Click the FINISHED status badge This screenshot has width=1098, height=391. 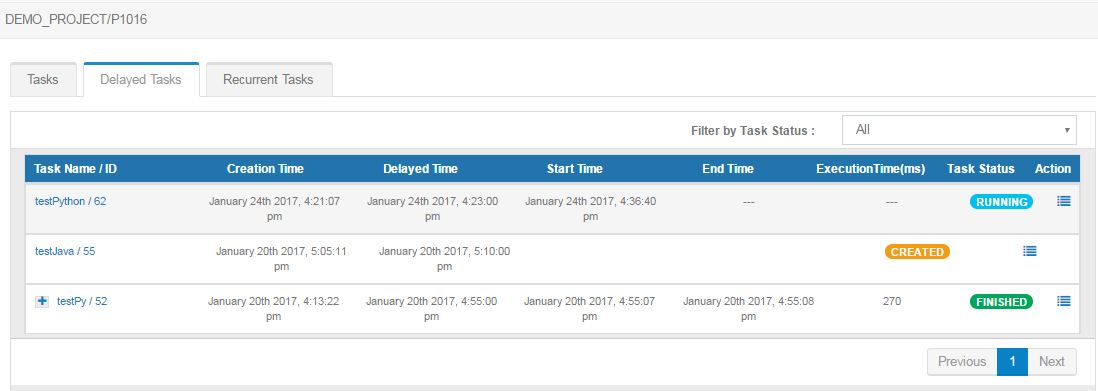click(1001, 302)
